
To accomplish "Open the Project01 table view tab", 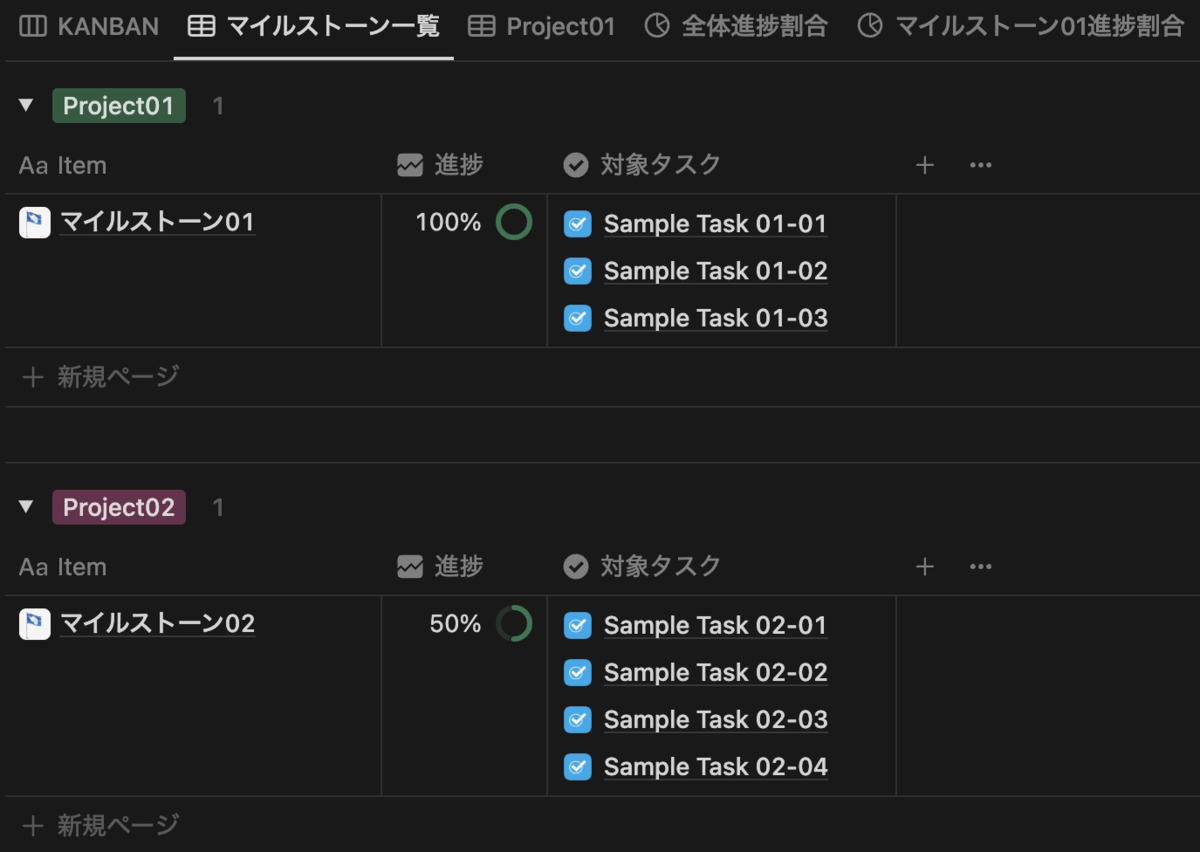I will [542, 26].
